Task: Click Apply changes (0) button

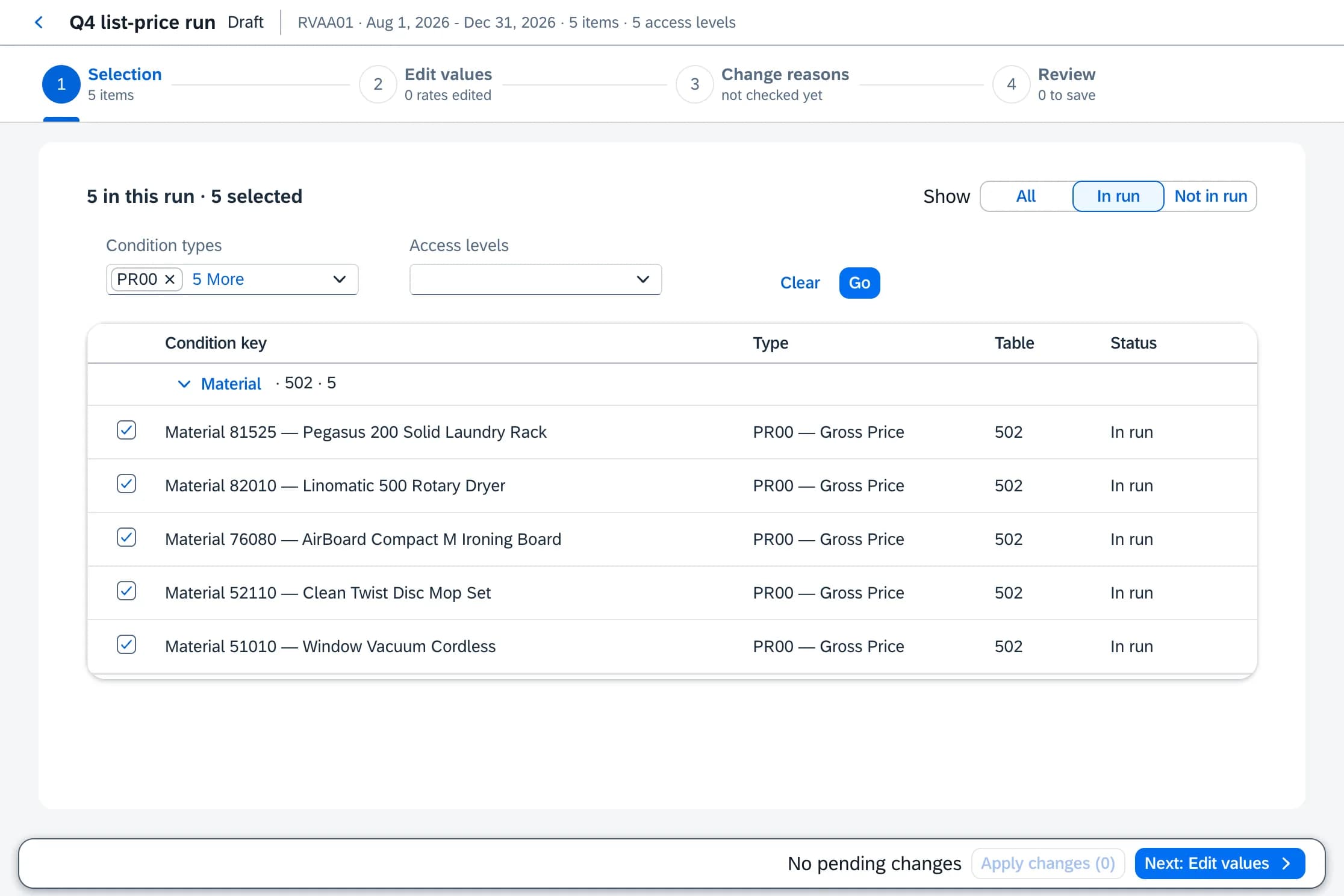Action: coord(1048,863)
